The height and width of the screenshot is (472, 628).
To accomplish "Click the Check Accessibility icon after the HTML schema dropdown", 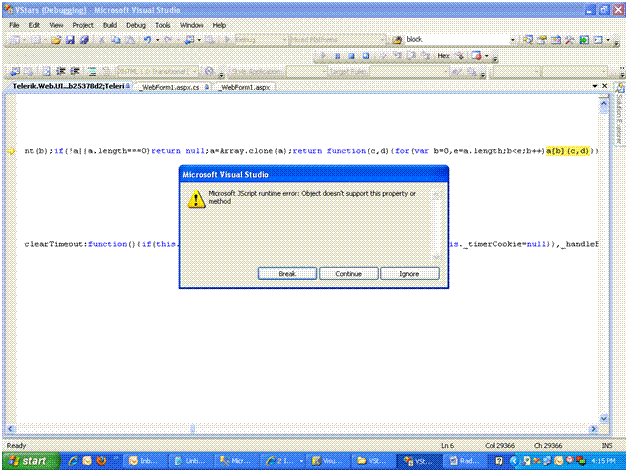I will coord(209,71).
